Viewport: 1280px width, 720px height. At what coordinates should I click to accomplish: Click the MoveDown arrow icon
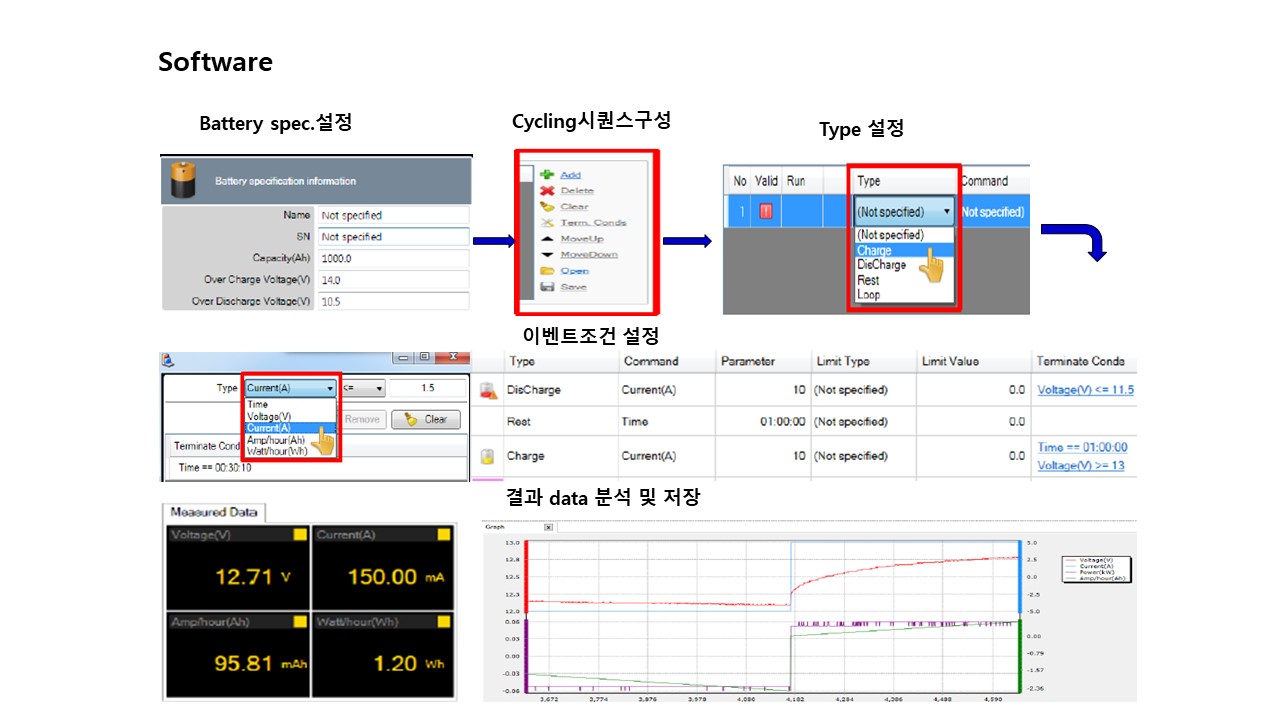[546, 254]
